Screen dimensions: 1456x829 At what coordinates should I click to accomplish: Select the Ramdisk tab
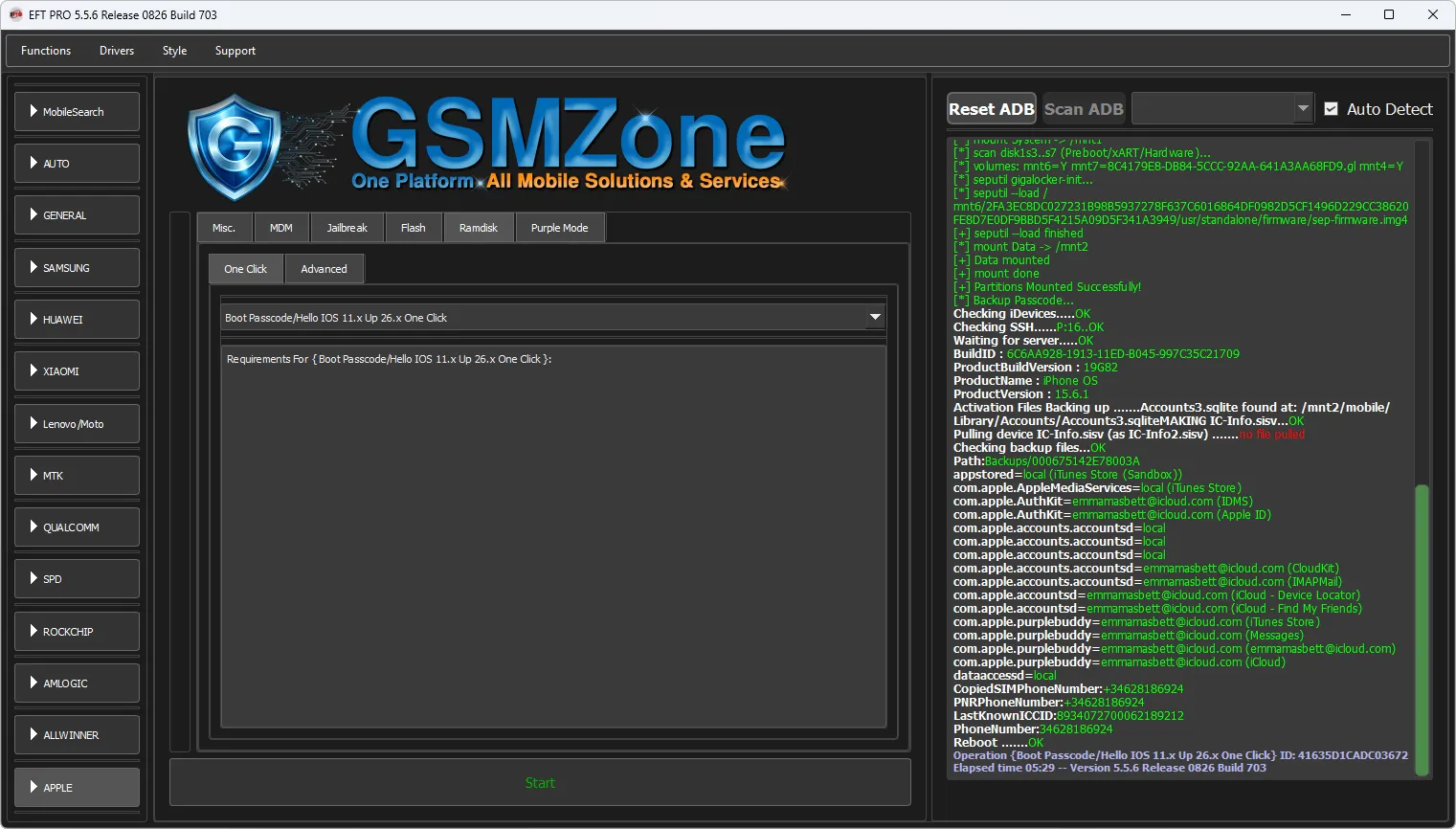point(479,228)
